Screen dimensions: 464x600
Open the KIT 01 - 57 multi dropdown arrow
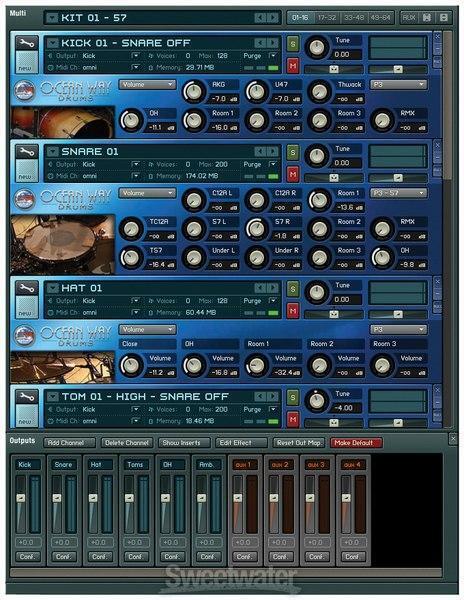click(x=52, y=18)
